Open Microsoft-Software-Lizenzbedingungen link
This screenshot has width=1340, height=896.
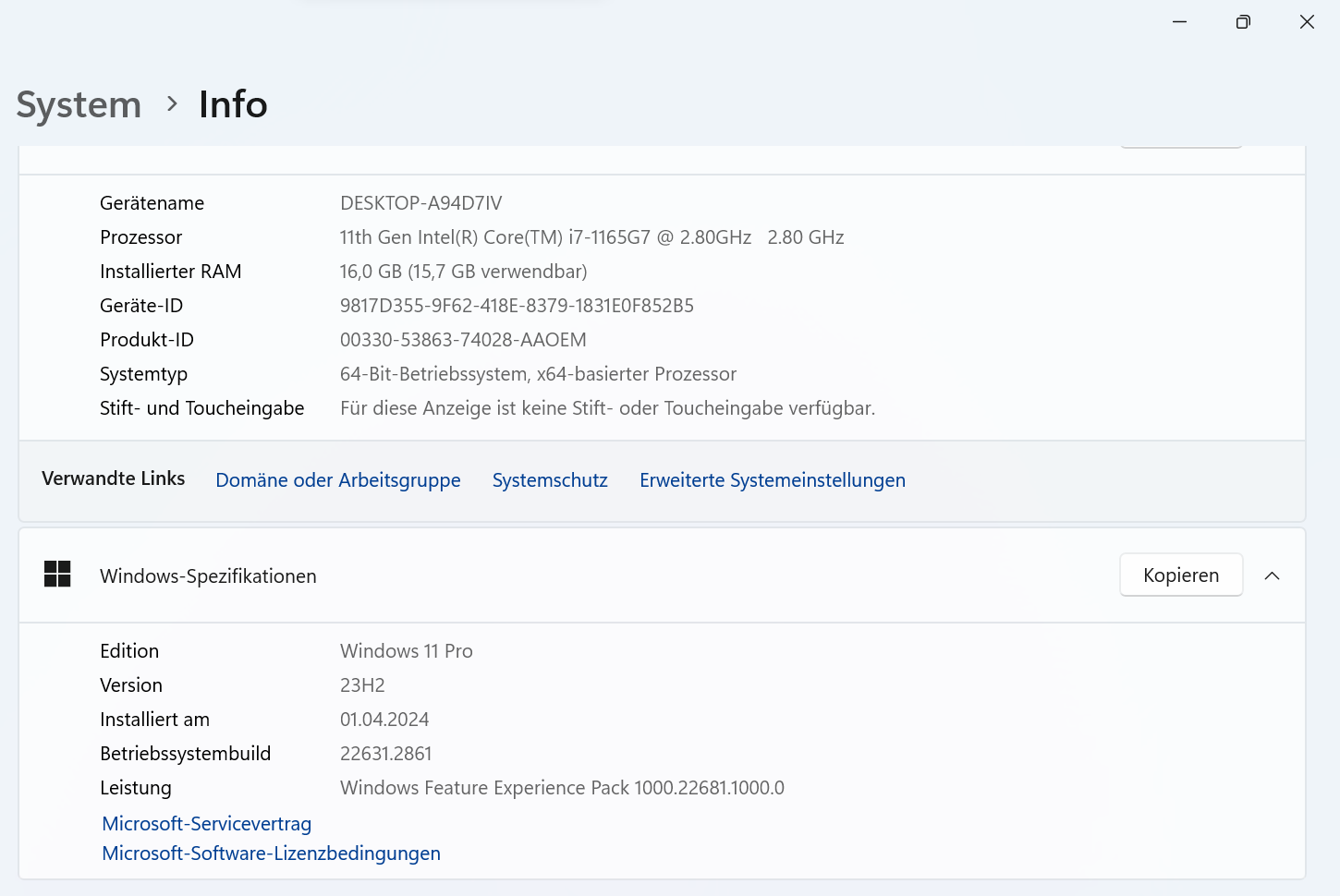tap(272, 854)
